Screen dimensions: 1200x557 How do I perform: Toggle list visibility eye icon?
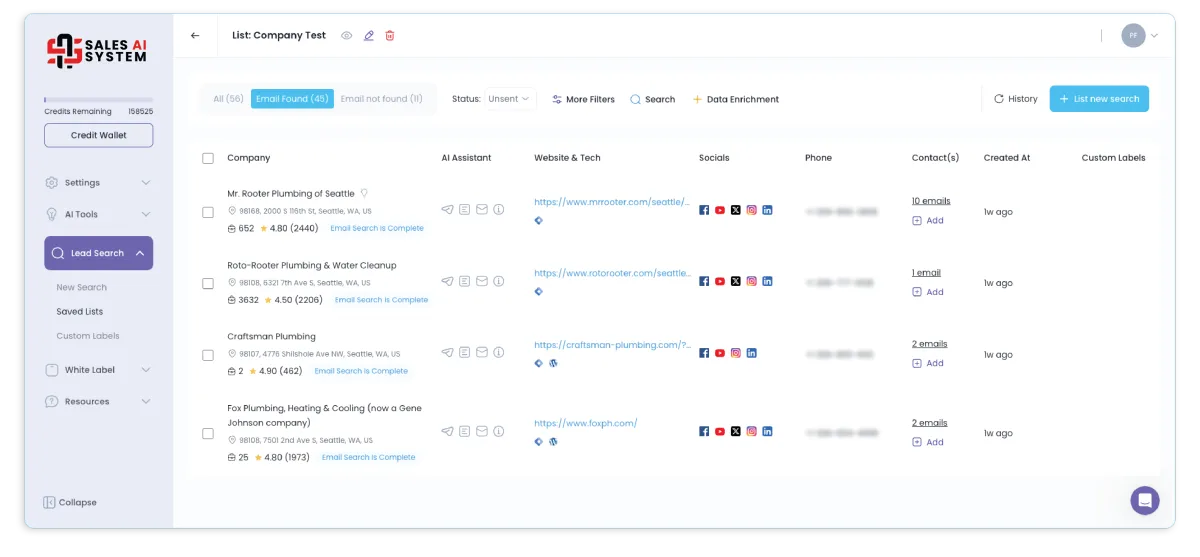(347, 35)
